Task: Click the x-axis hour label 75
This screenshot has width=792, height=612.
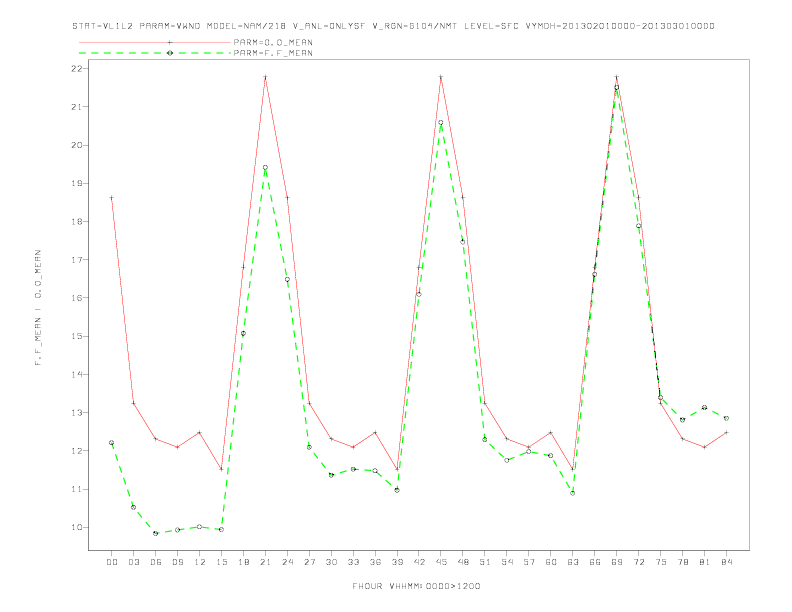Action: point(661,562)
